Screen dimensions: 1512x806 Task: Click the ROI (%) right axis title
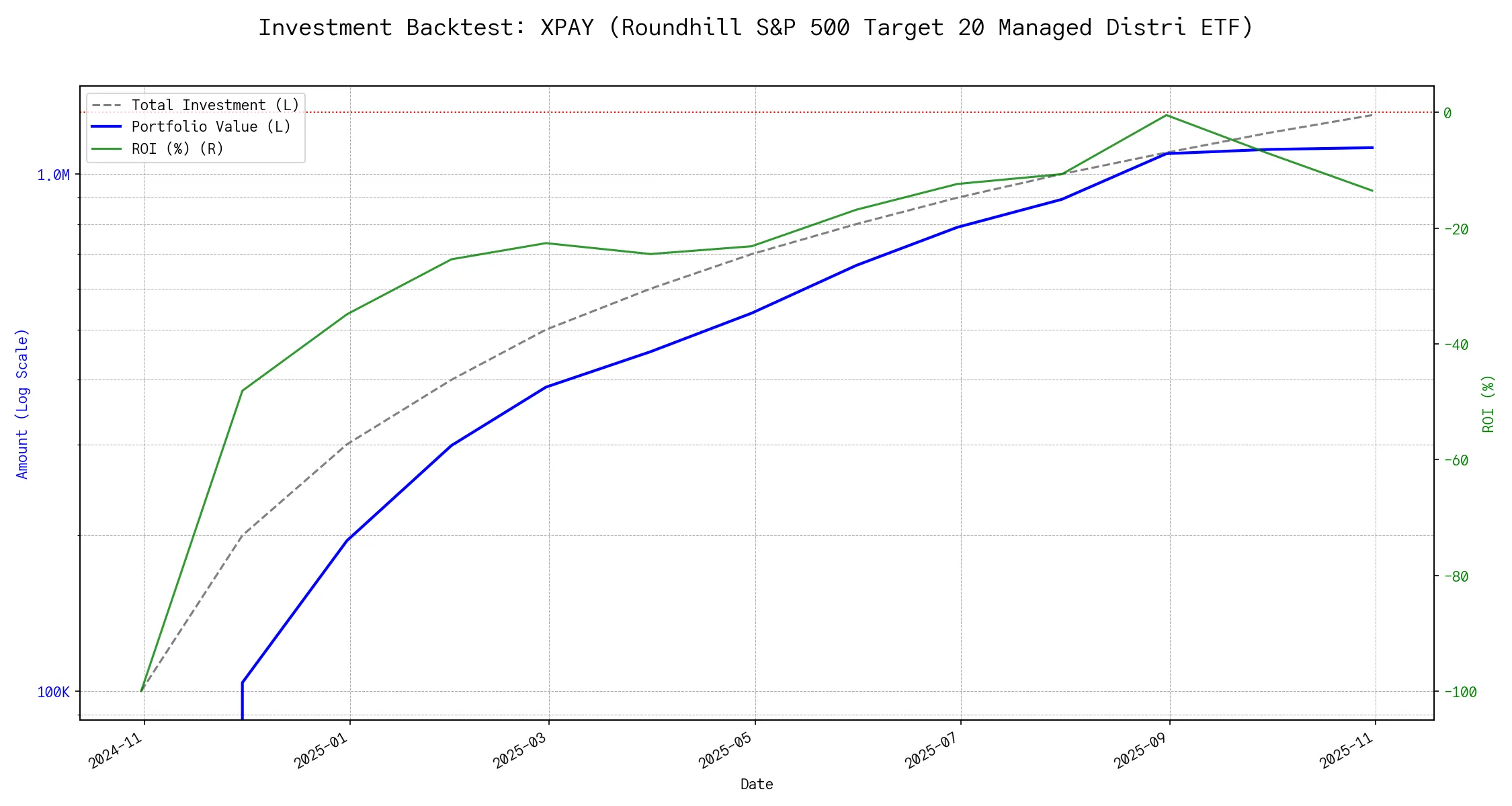(x=1488, y=403)
